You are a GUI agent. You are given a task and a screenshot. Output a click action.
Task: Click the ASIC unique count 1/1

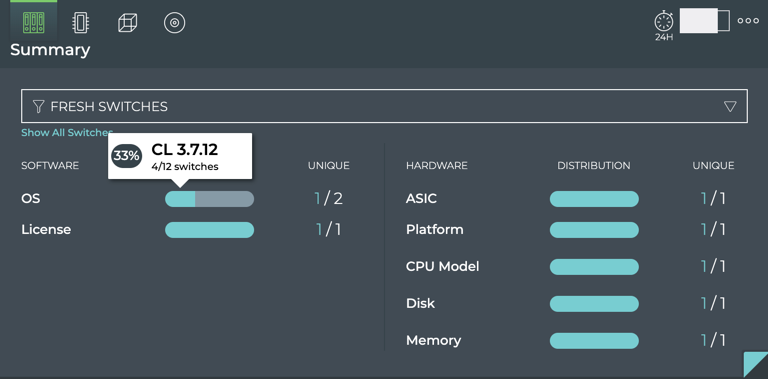pos(713,199)
